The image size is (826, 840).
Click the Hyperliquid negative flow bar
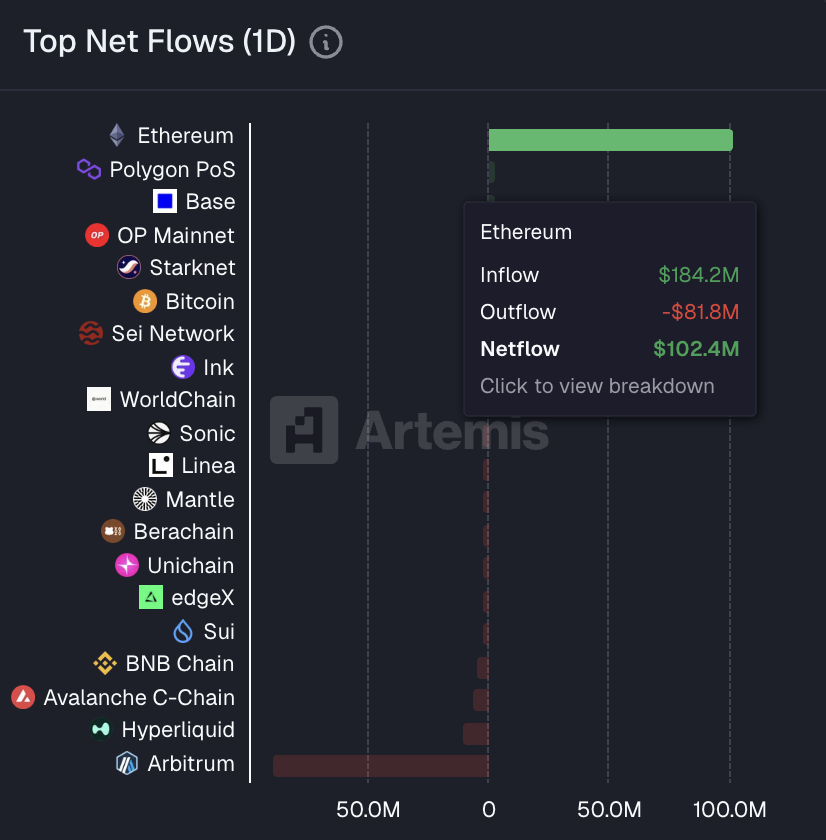(x=476, y=734)
